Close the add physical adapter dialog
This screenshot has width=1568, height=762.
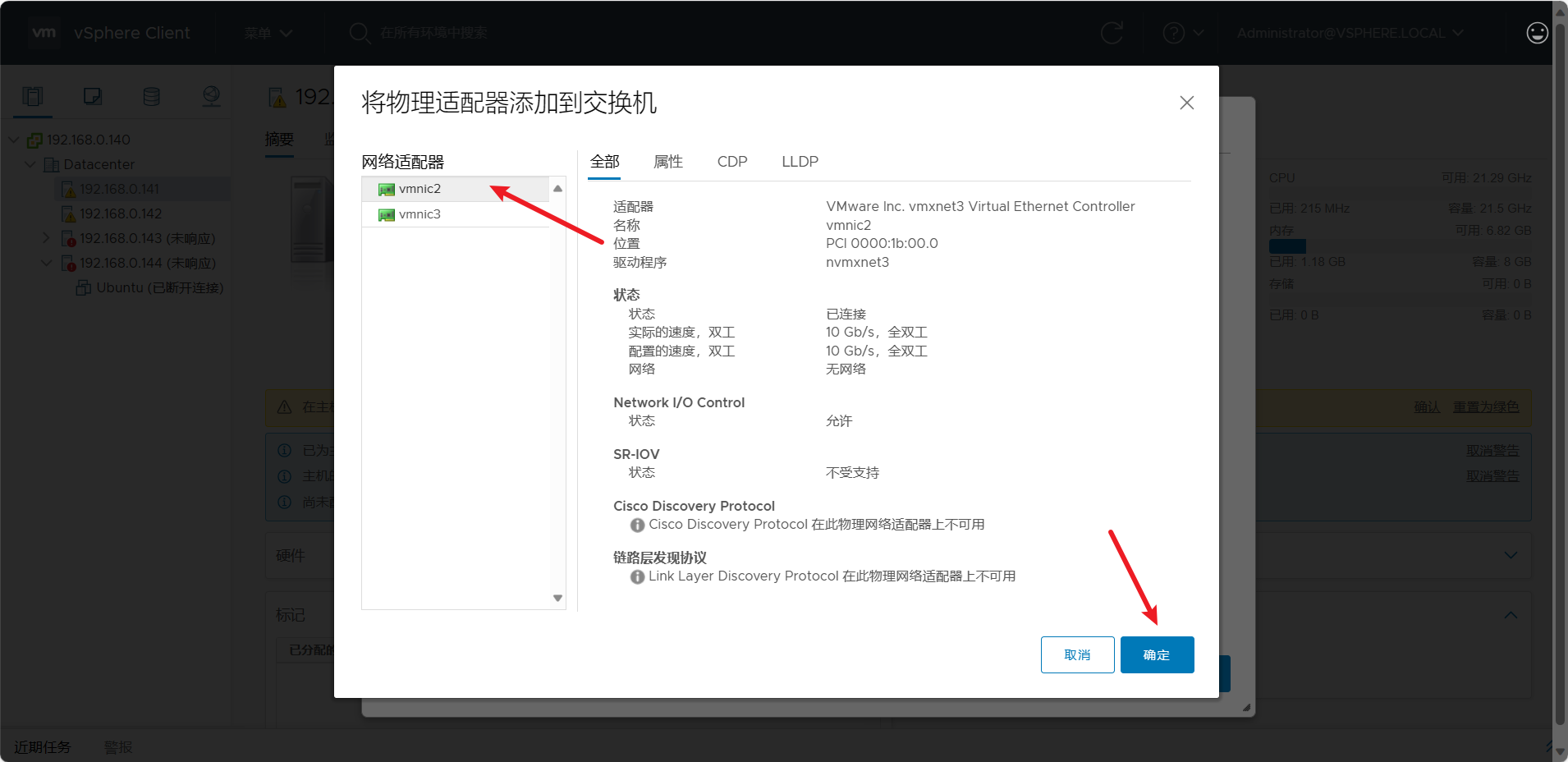1186,103
